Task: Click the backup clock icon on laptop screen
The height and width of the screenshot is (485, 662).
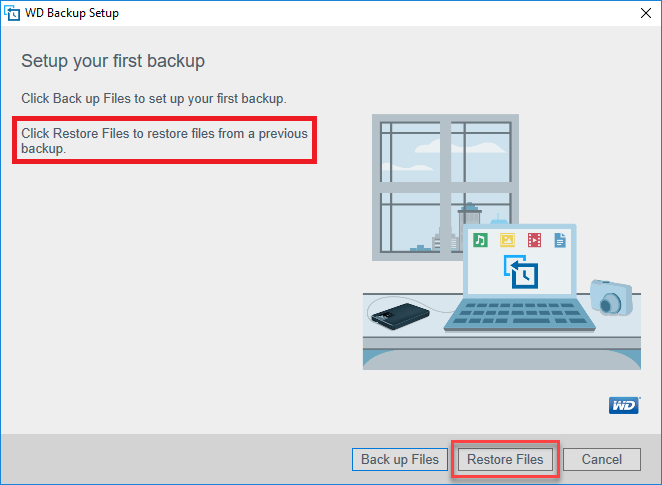Action: 521,272
